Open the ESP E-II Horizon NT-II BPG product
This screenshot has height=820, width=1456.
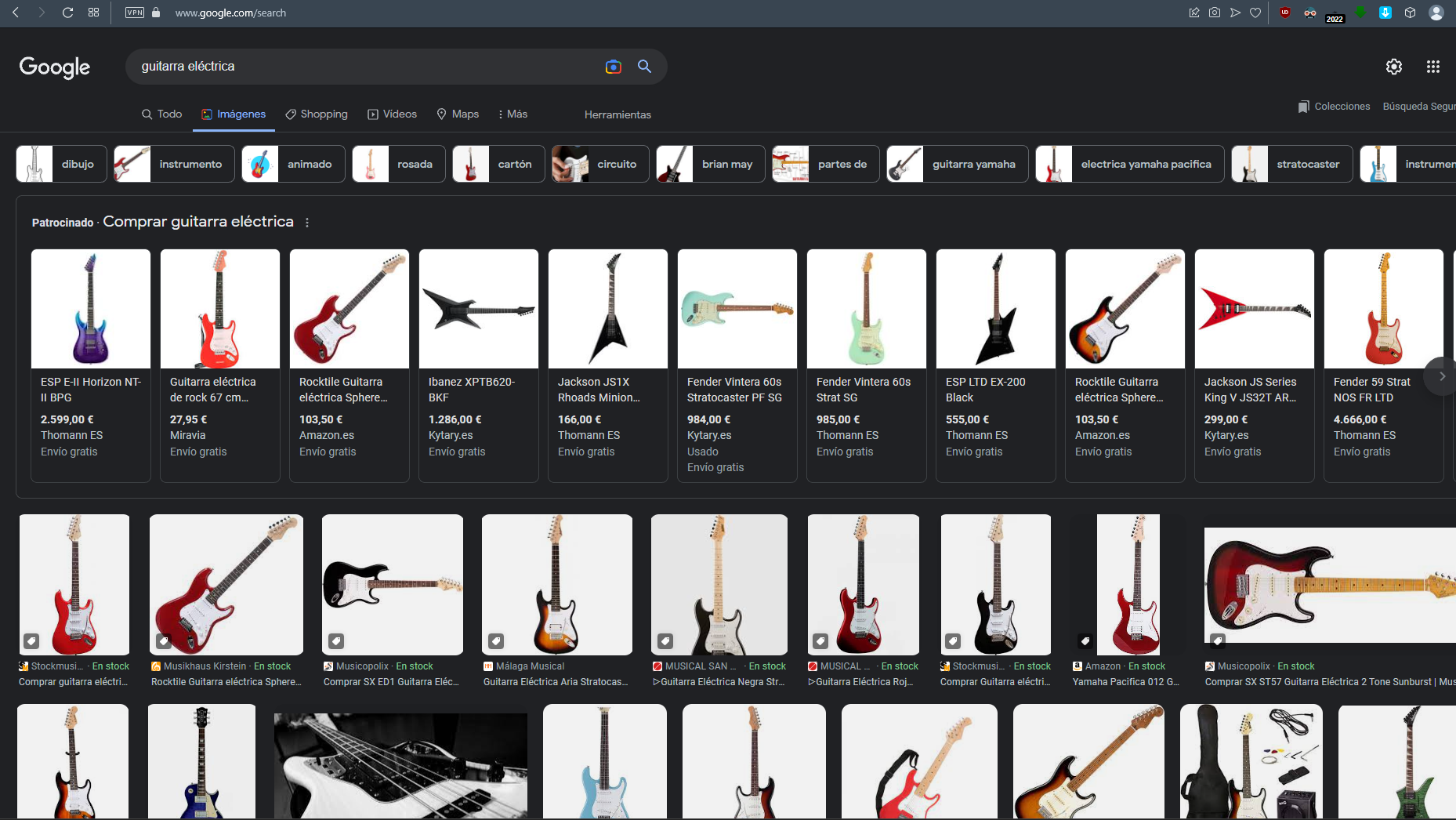click(x=91, y=365)
